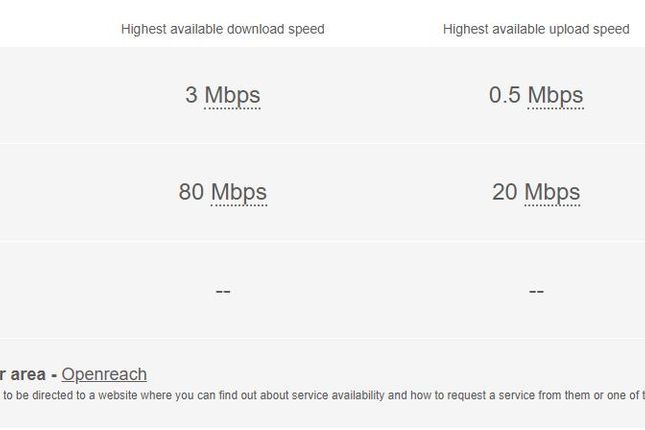645x430 pixels.
Task: Click the number 0.5 in upload column
Action: 505,95
